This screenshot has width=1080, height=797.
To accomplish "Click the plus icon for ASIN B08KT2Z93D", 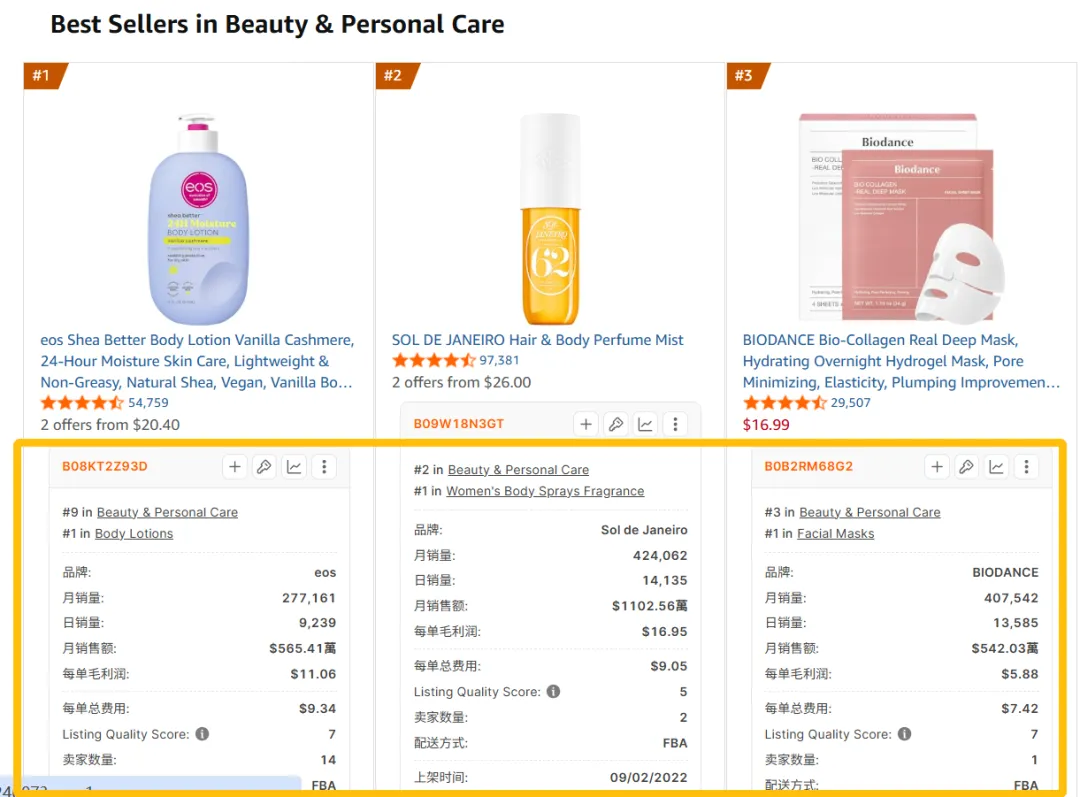I will (234, 467).
